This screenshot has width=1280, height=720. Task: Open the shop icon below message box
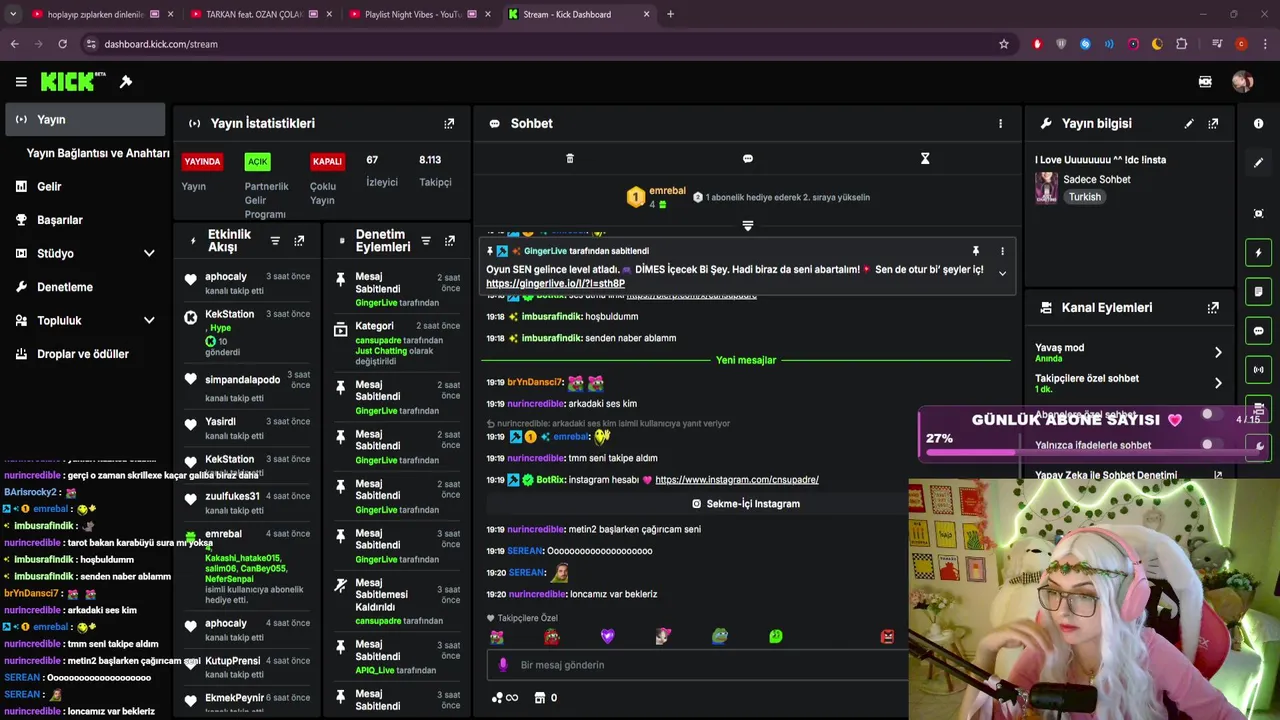(x=540, y=697)
